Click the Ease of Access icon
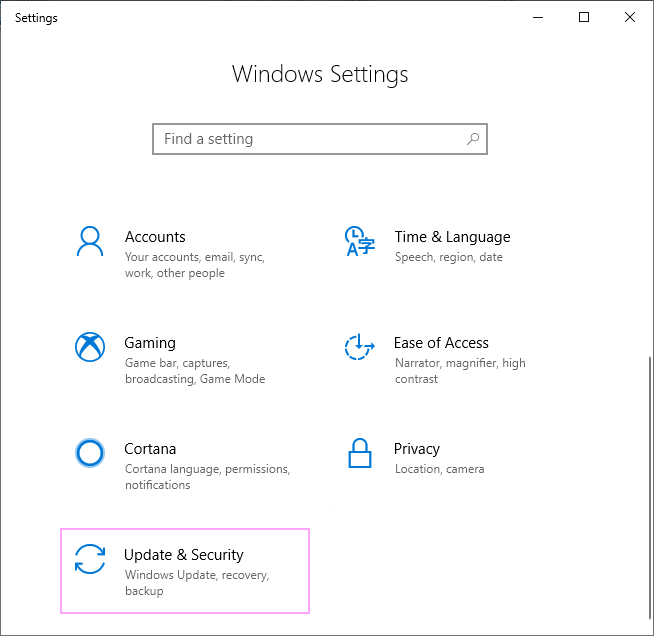654x636 pixels. (x=360, y=347)
